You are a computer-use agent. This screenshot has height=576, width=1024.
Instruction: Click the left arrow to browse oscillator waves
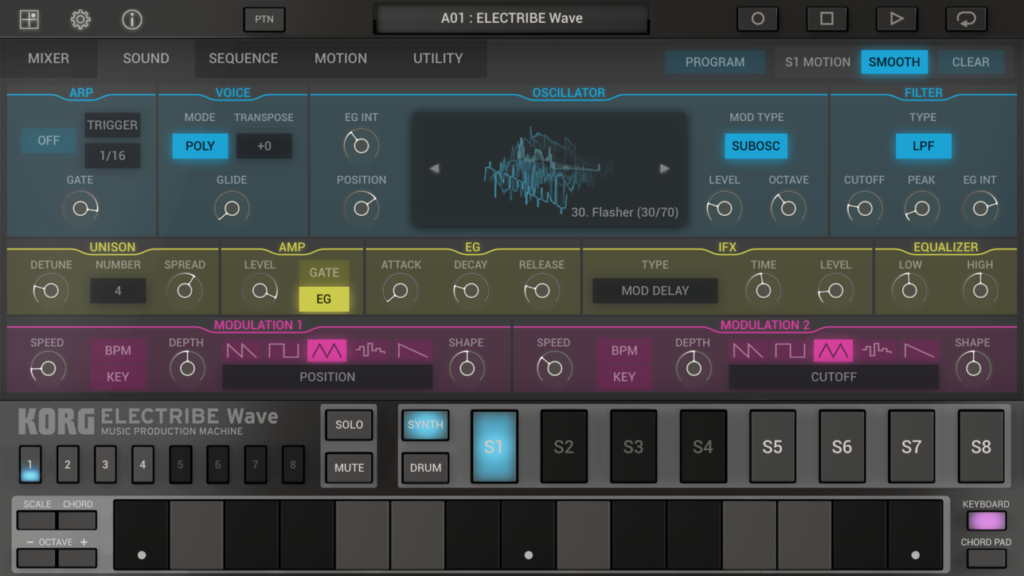click(x=434, y=168)
